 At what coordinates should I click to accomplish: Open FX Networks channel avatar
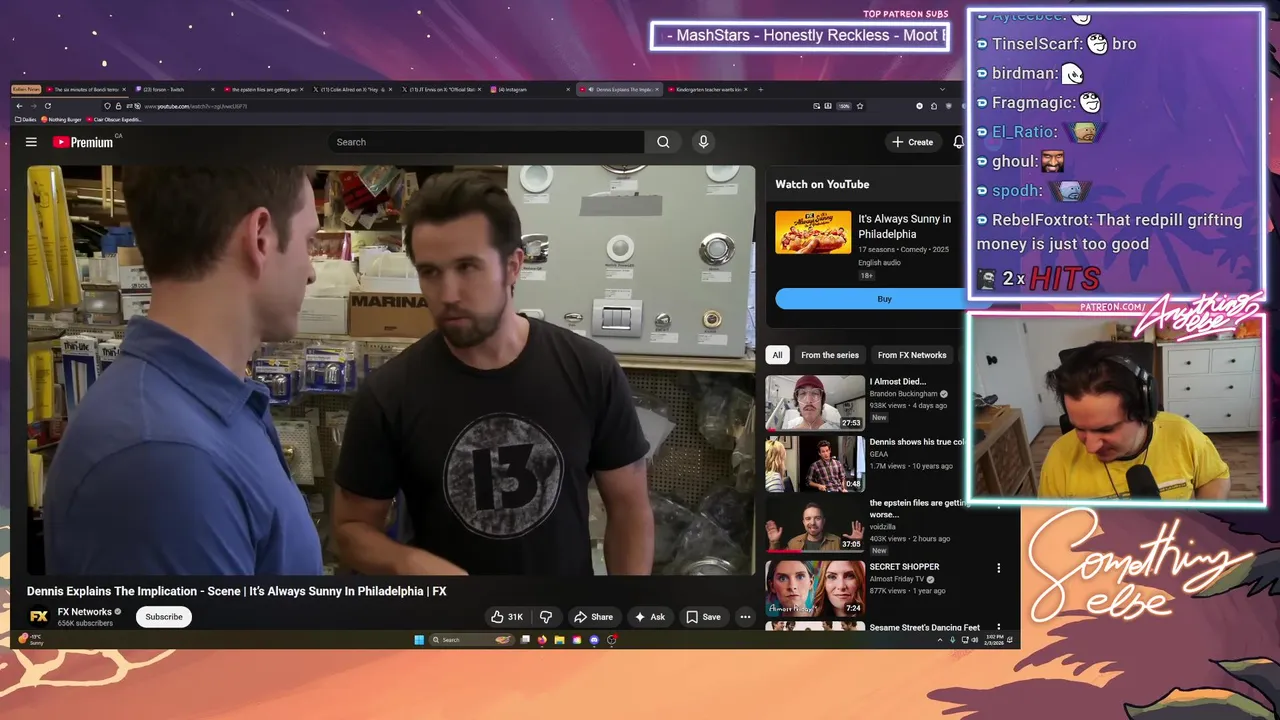[x=39, y=617]
